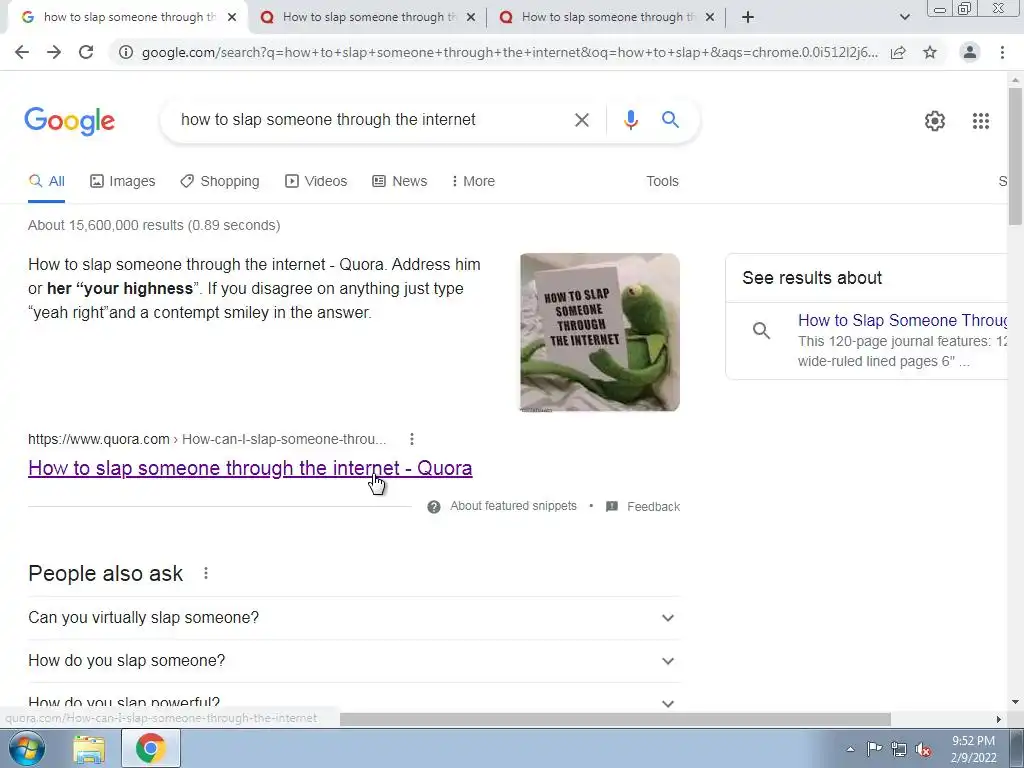Reload the current page
The height and width of the screenshot is (768, 1024).
[86, 52]
